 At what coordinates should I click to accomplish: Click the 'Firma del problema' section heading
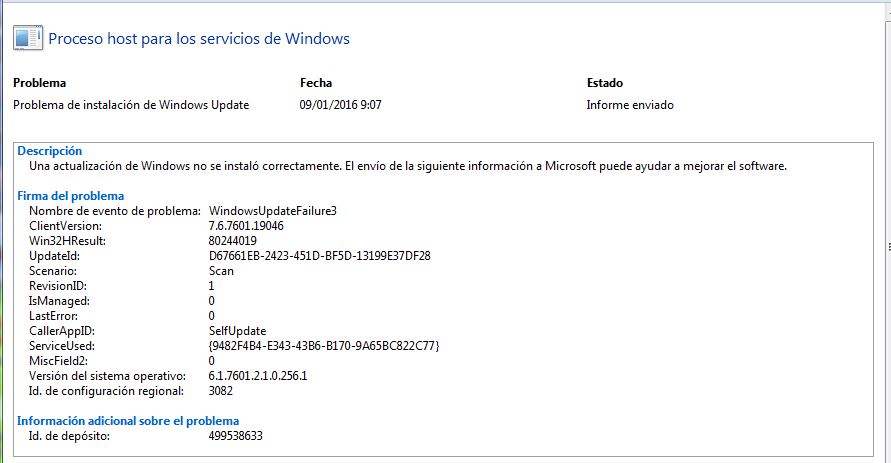71,196
